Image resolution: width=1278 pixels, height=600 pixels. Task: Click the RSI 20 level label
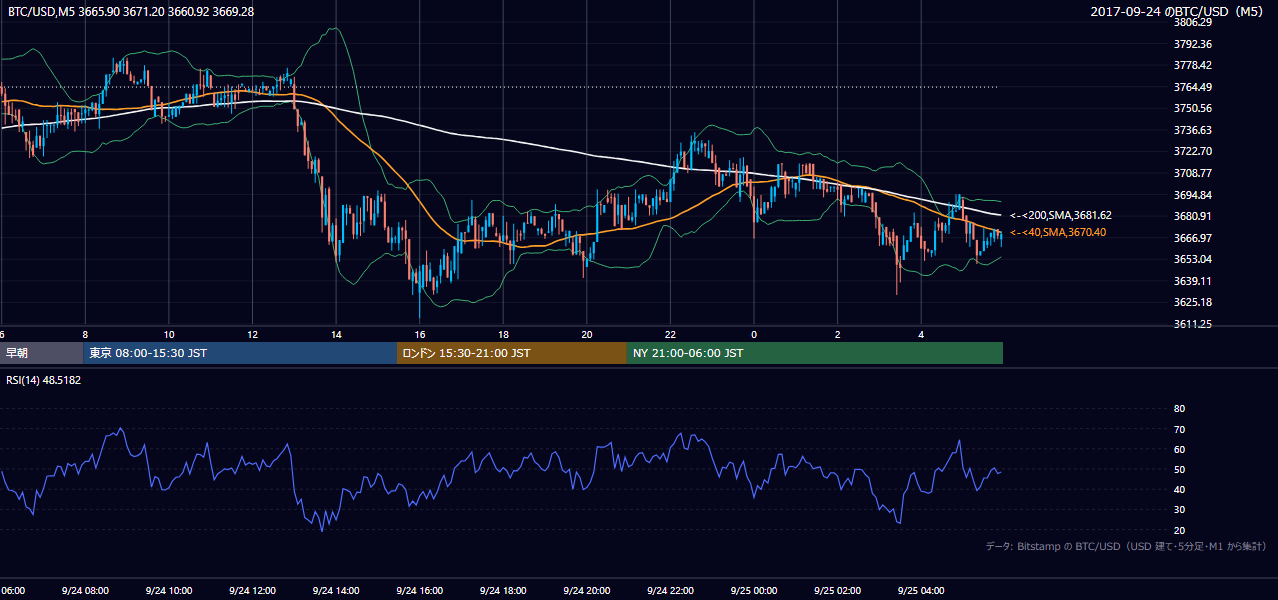pos(1179,530)
